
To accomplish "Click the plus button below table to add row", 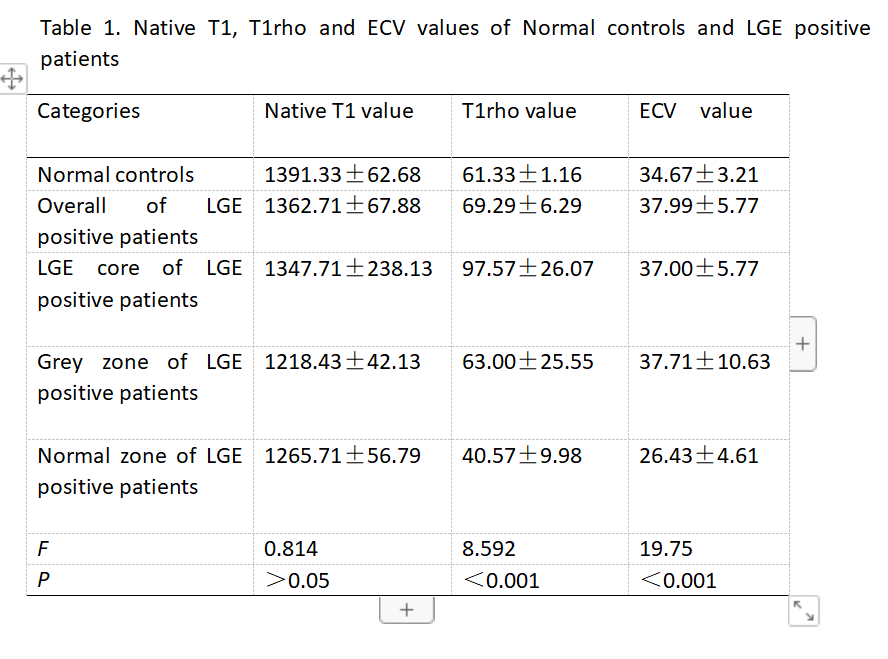I will (406, 609).
